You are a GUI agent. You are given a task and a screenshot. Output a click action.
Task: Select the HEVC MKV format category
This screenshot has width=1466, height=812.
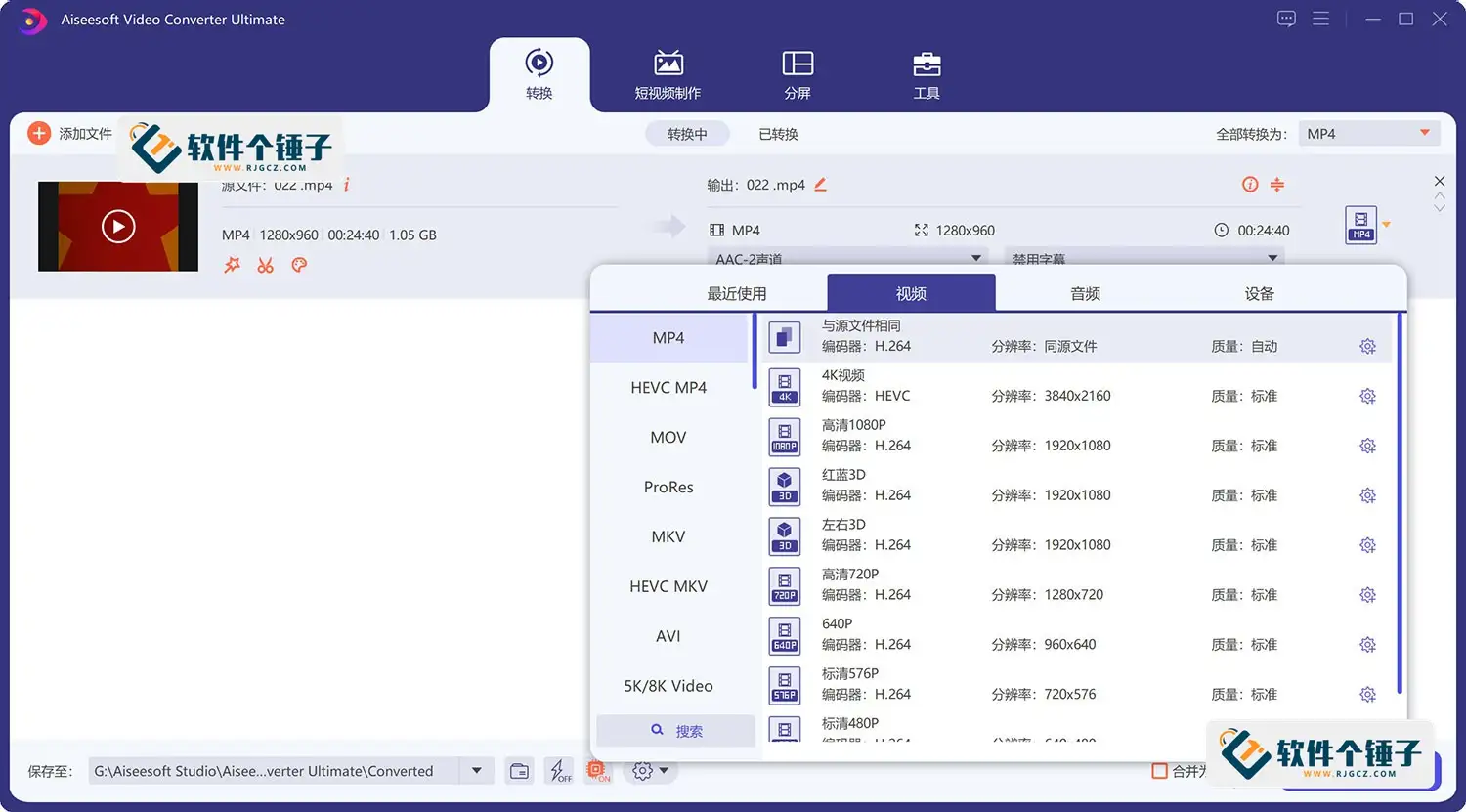(668, 585)
